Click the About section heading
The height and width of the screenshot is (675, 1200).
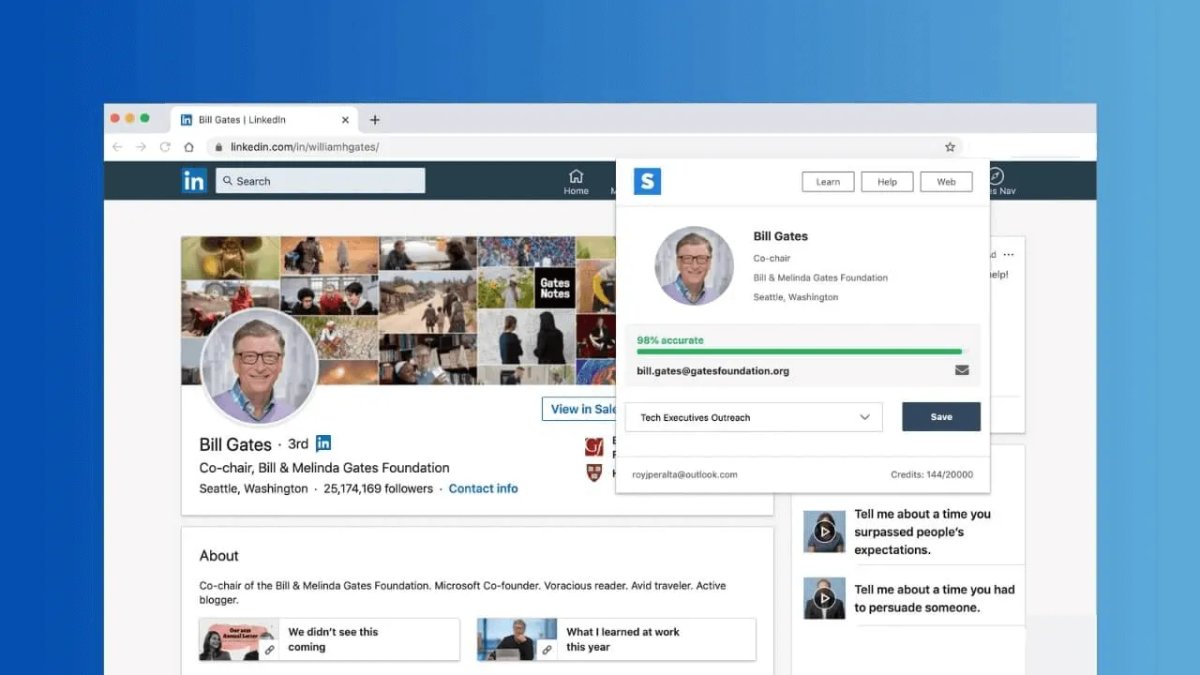tap(219, 556)
